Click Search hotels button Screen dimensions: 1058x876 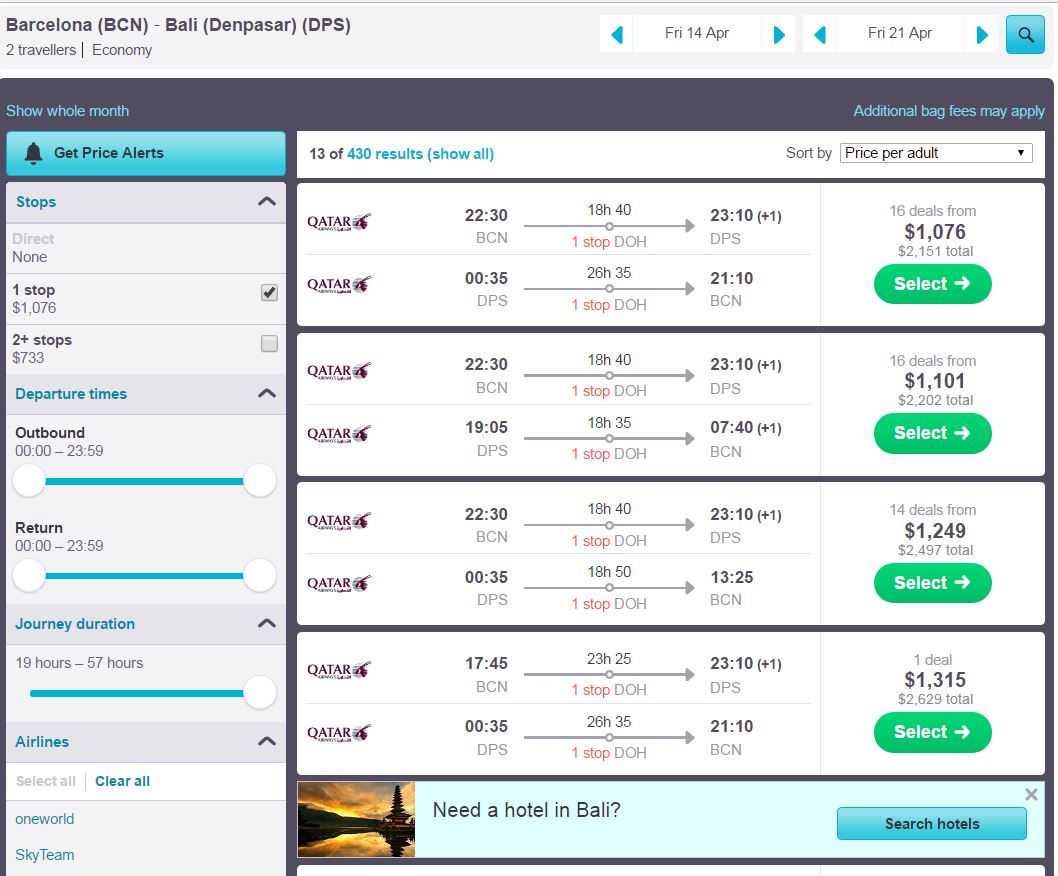pyautogui.click(x=932, y=823)
